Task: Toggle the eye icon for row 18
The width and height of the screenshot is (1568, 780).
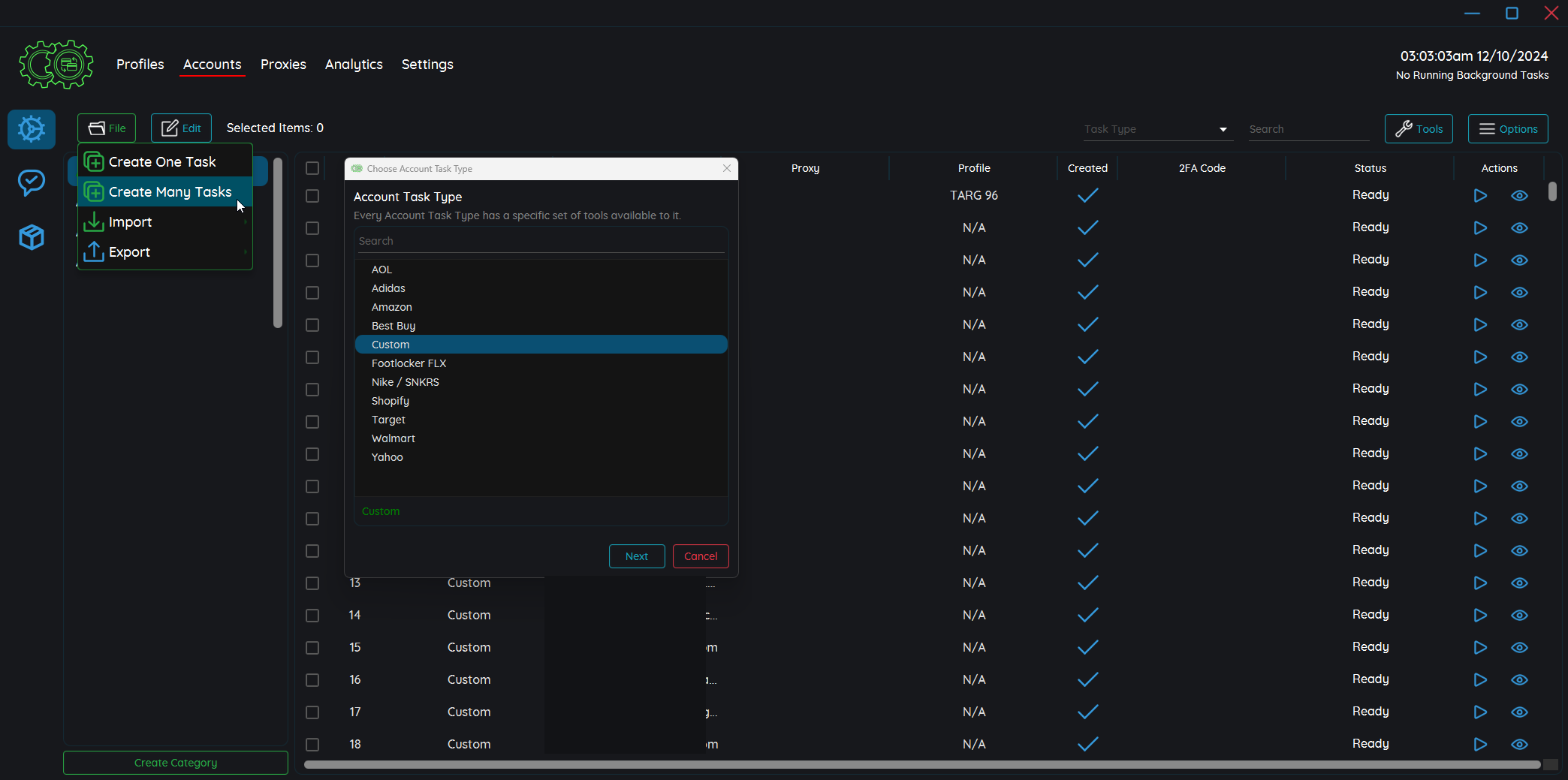Action: (x=1519, y=744)
